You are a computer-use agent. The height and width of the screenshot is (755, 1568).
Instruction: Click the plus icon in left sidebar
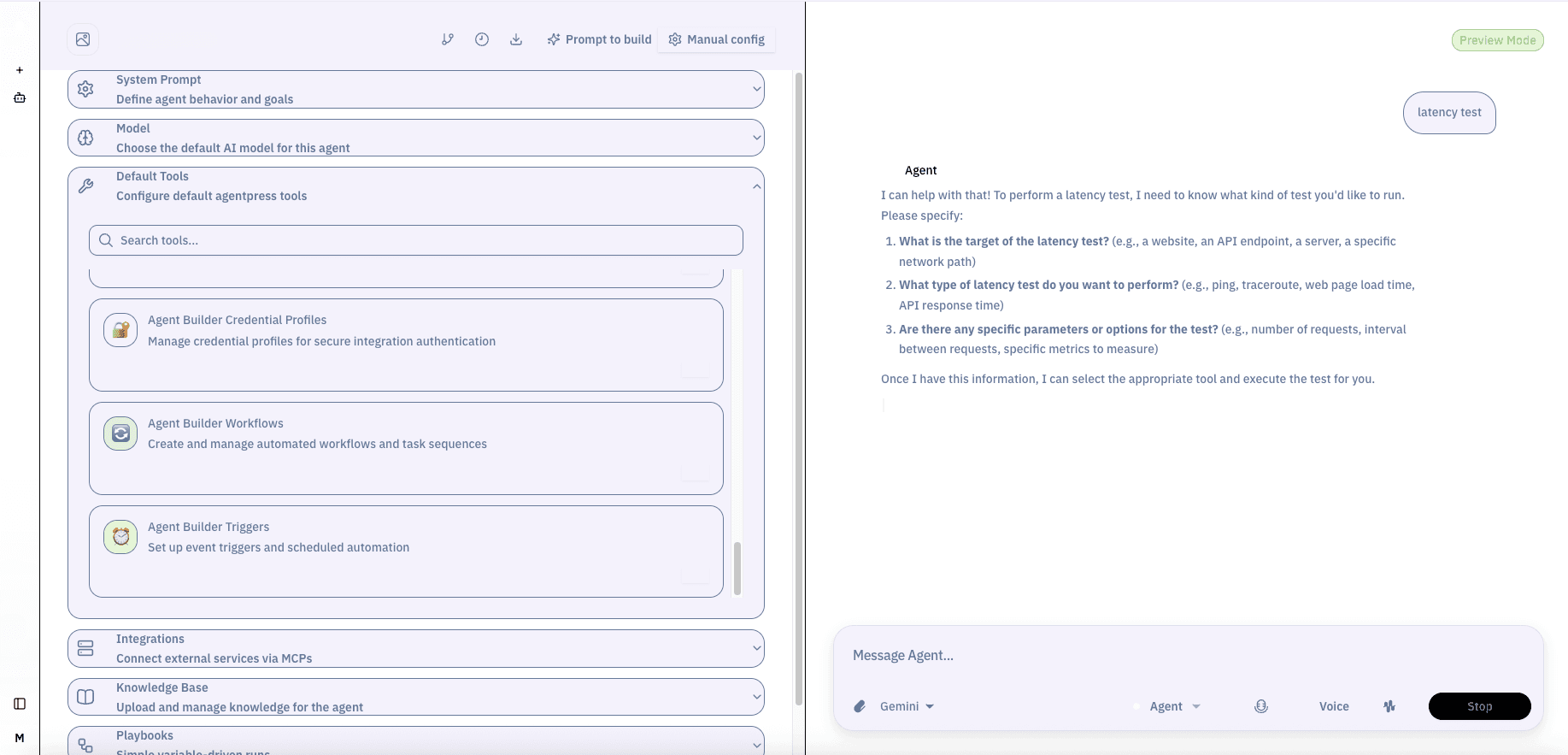[x=20, y=70]
